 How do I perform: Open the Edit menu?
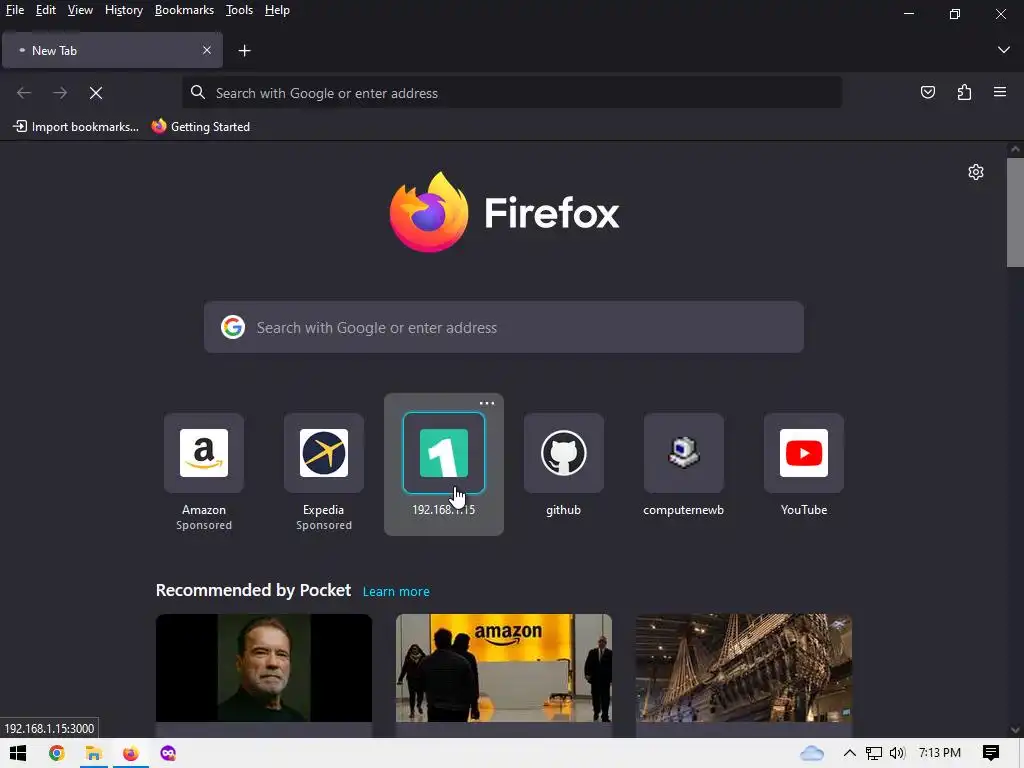coord(46,10)
